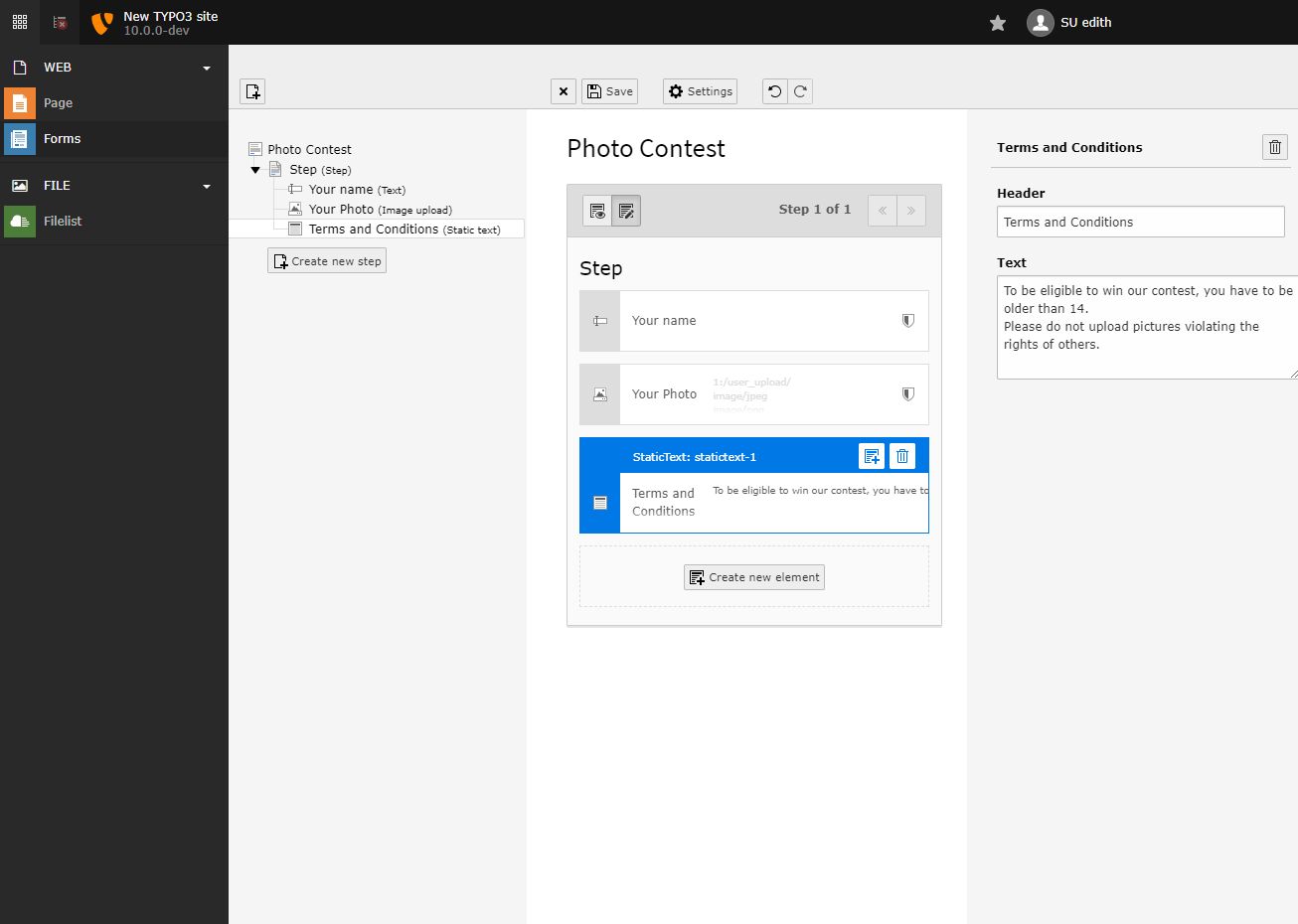Viewport: 1298px width, 924px height.
Task: Open validators shield for Your name field
Action: (907, 321)
